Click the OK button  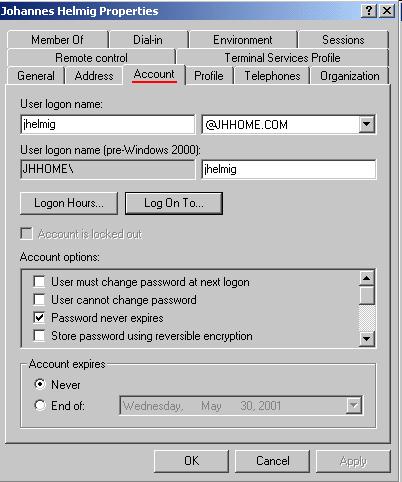pos(191,461)
